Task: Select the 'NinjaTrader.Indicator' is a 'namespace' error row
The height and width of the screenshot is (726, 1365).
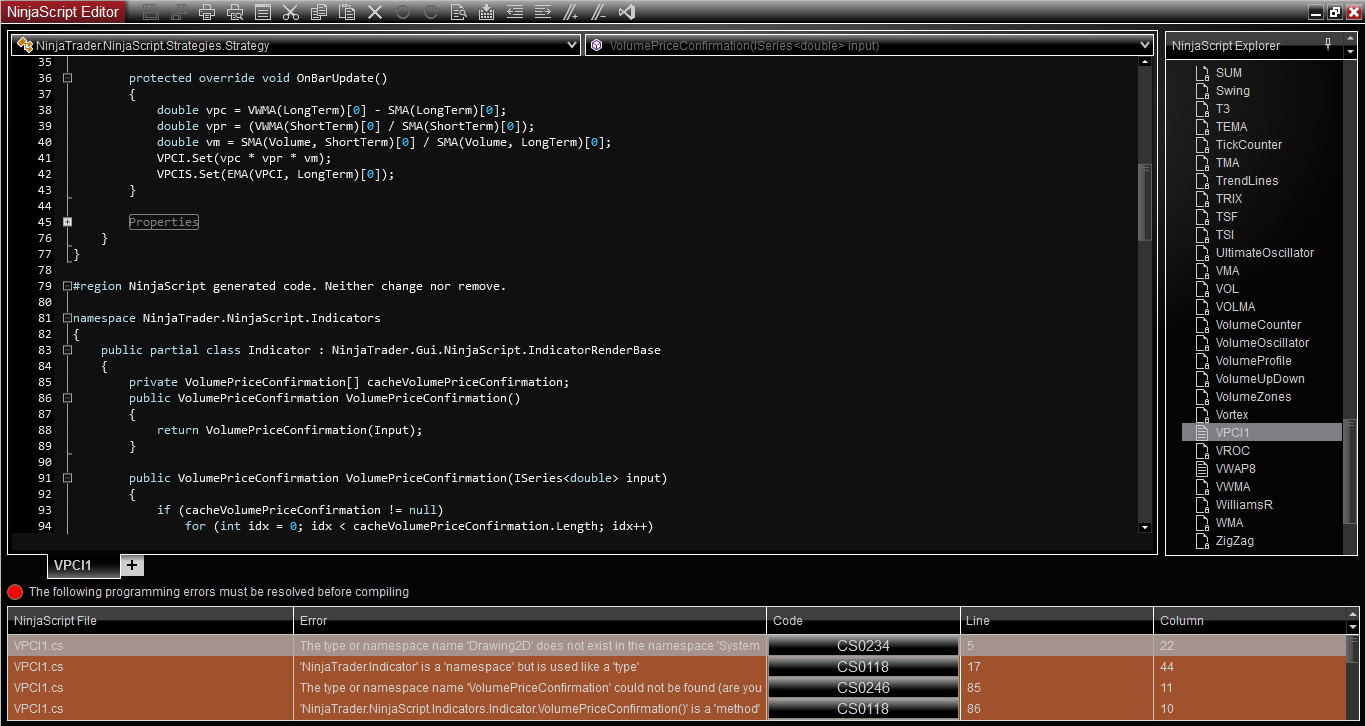Action: pyautogui.click(x=677, y=667)
